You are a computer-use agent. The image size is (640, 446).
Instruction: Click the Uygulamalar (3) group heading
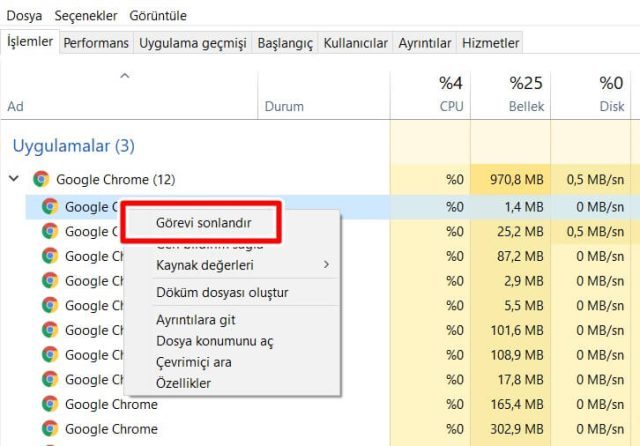73,146
